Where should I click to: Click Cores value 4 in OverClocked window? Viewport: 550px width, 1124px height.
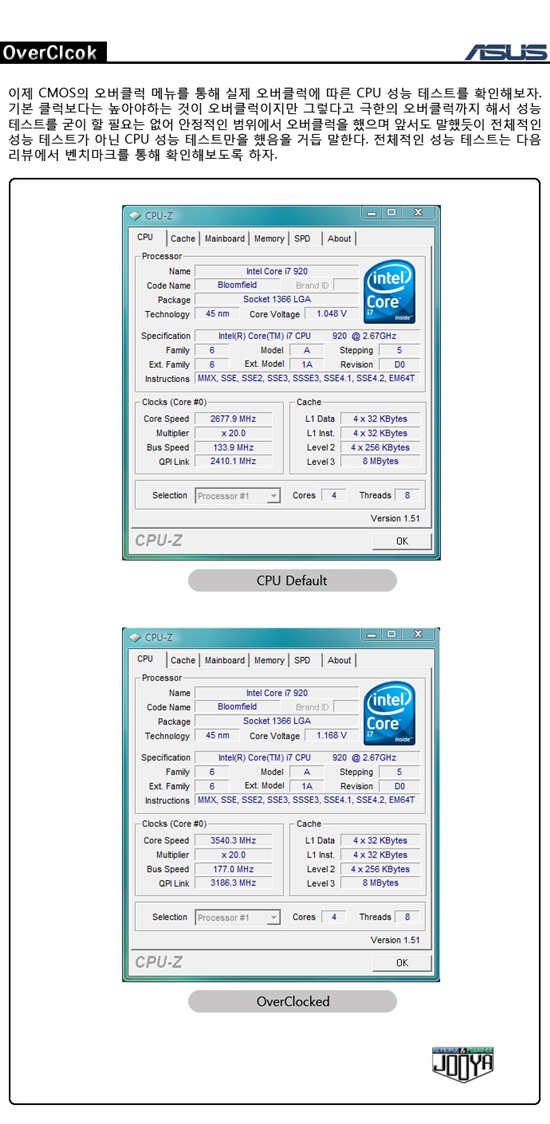333,917
